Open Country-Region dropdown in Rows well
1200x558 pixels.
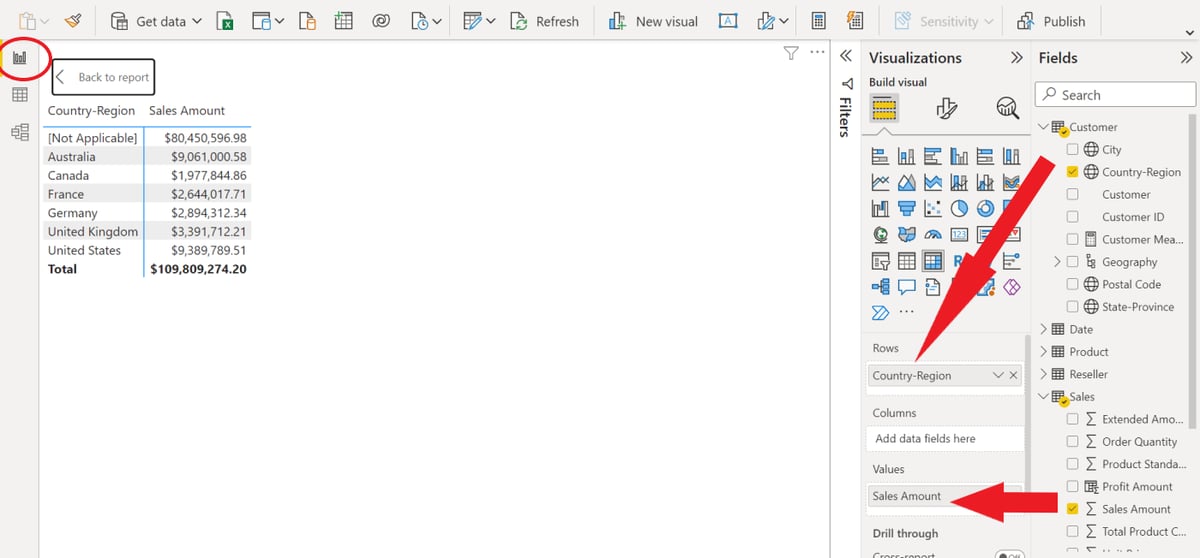click(997, 376)
